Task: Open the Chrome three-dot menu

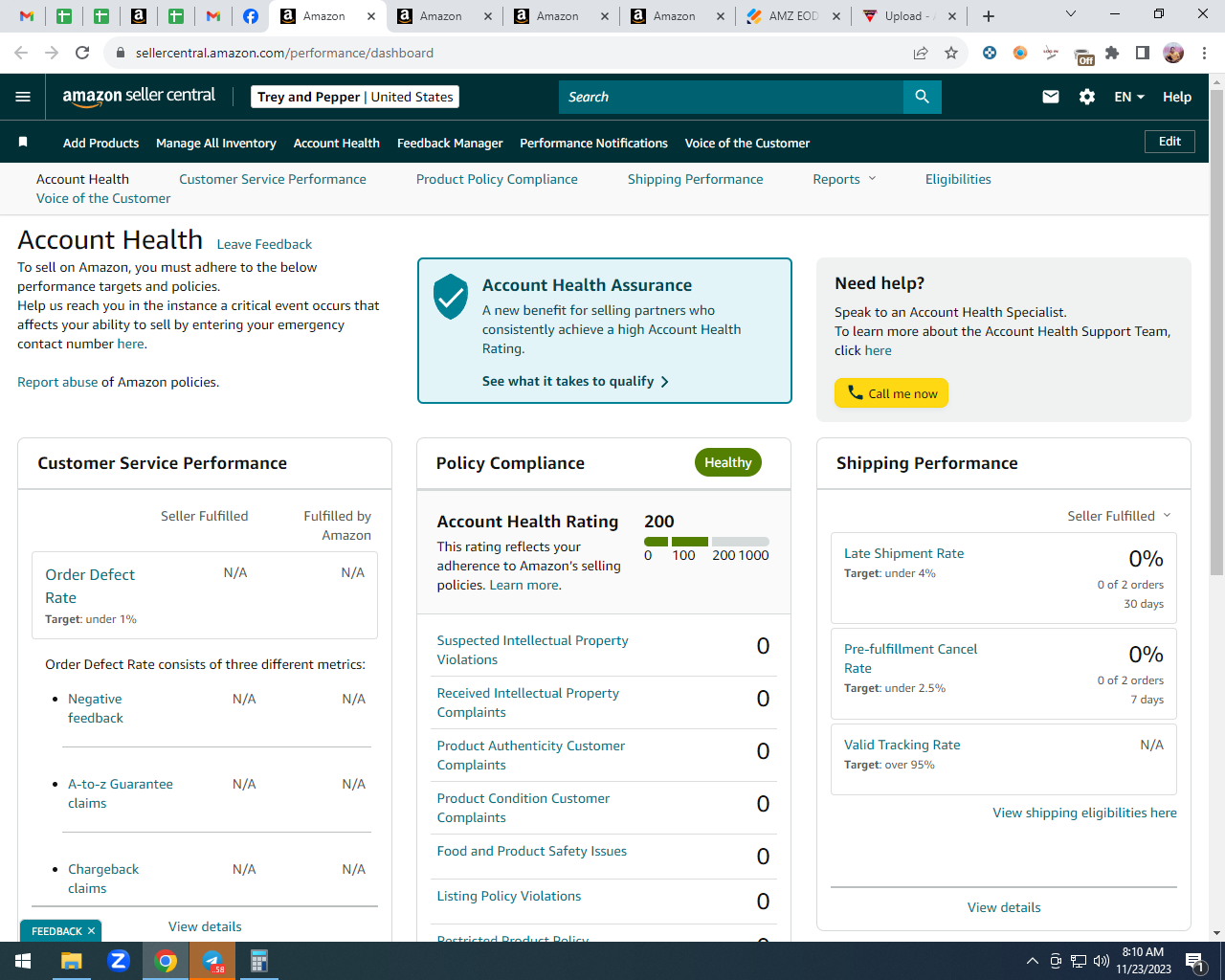Action: tap(1205, 53)
